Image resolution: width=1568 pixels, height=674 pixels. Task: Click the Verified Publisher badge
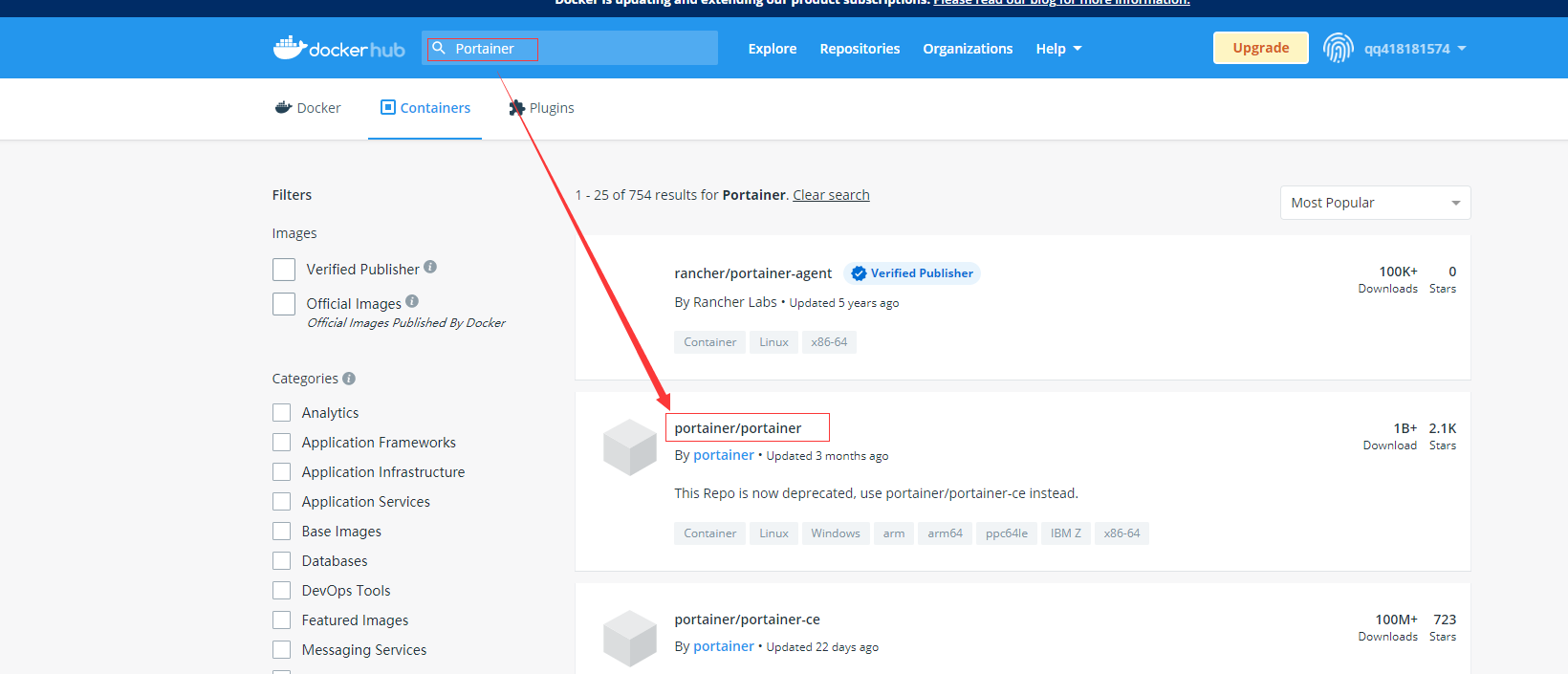point(912,273)
